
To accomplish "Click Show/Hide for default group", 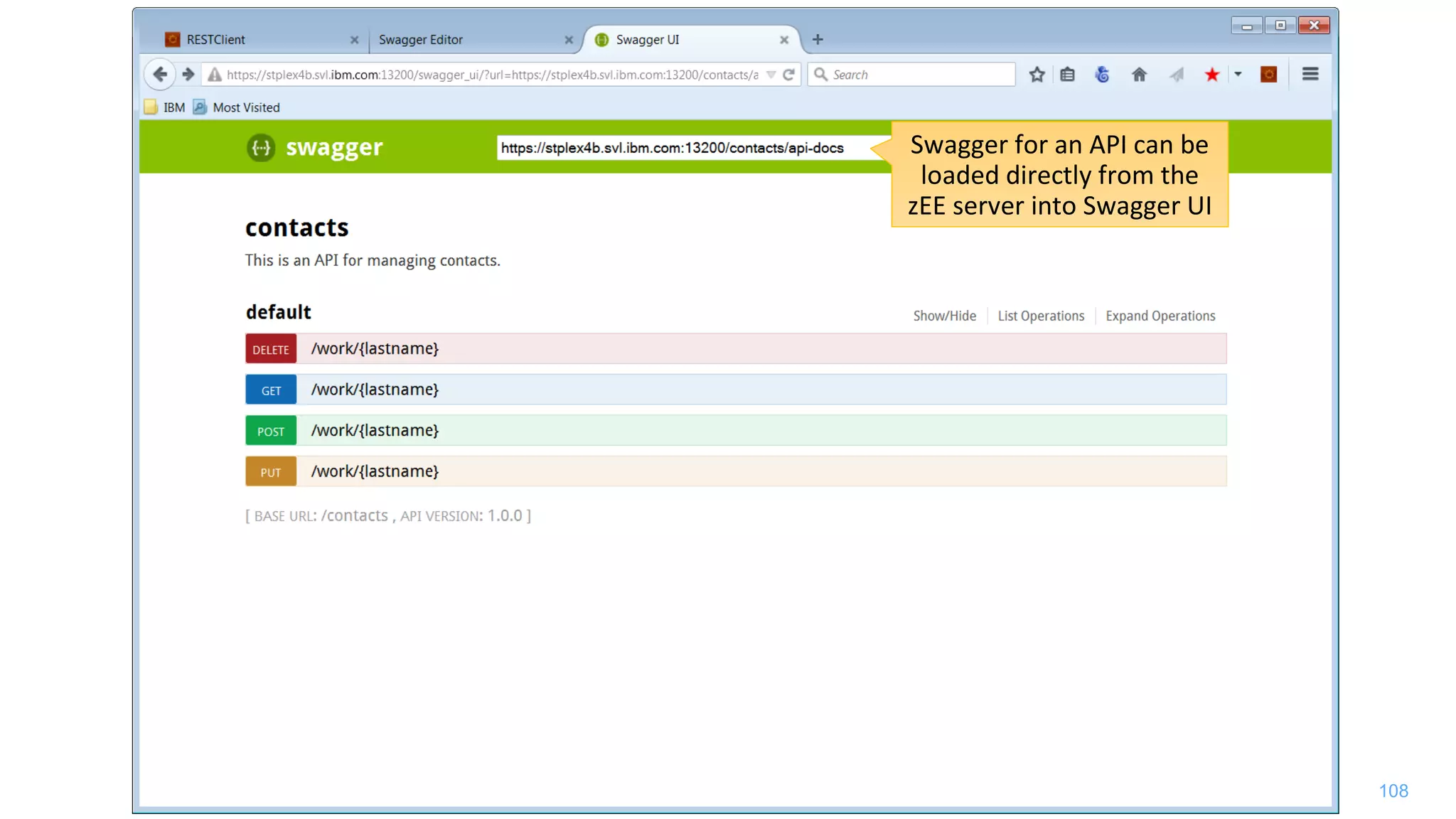I will click(x=944, y=316).
